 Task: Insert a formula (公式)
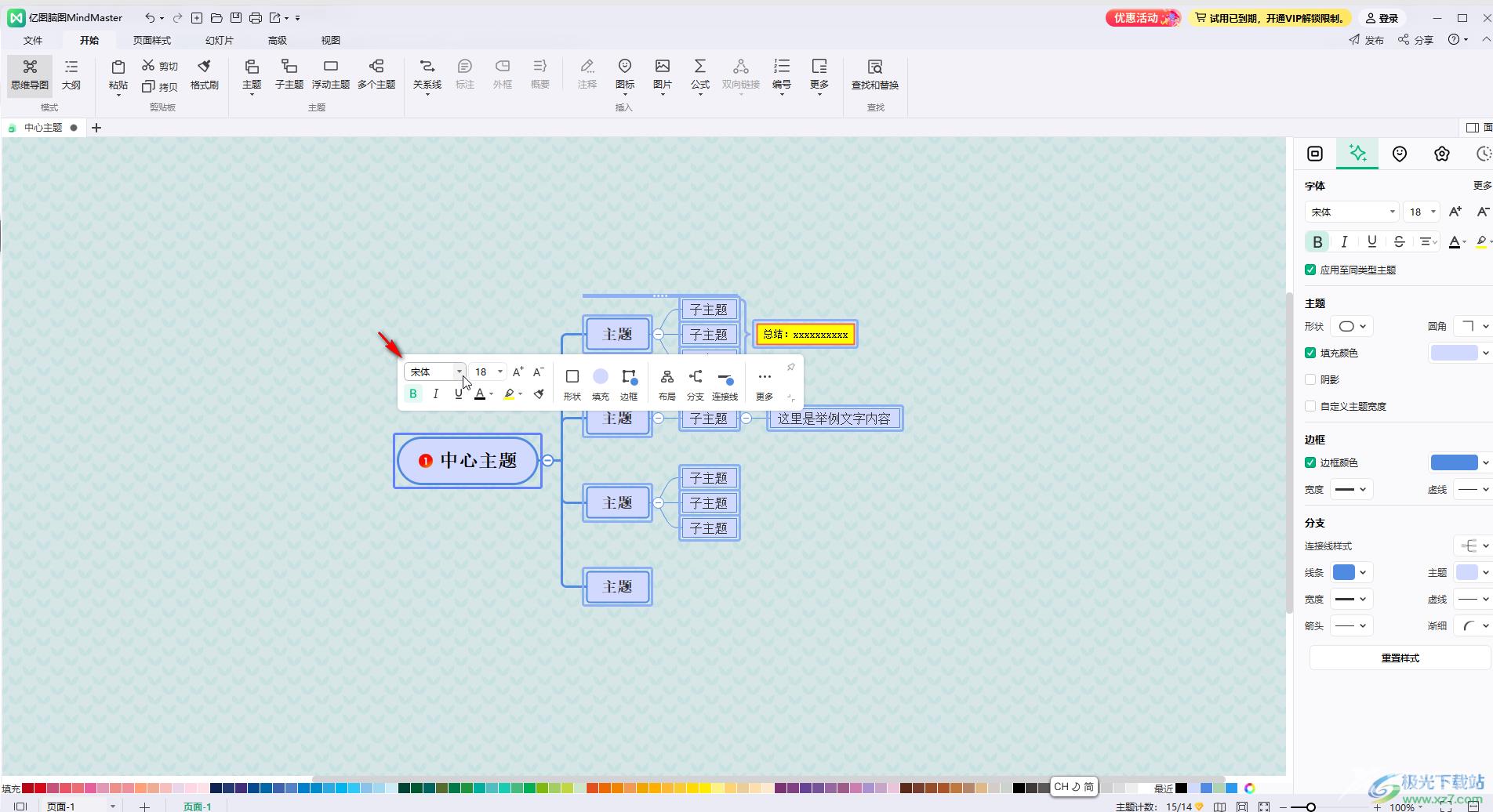700,75
